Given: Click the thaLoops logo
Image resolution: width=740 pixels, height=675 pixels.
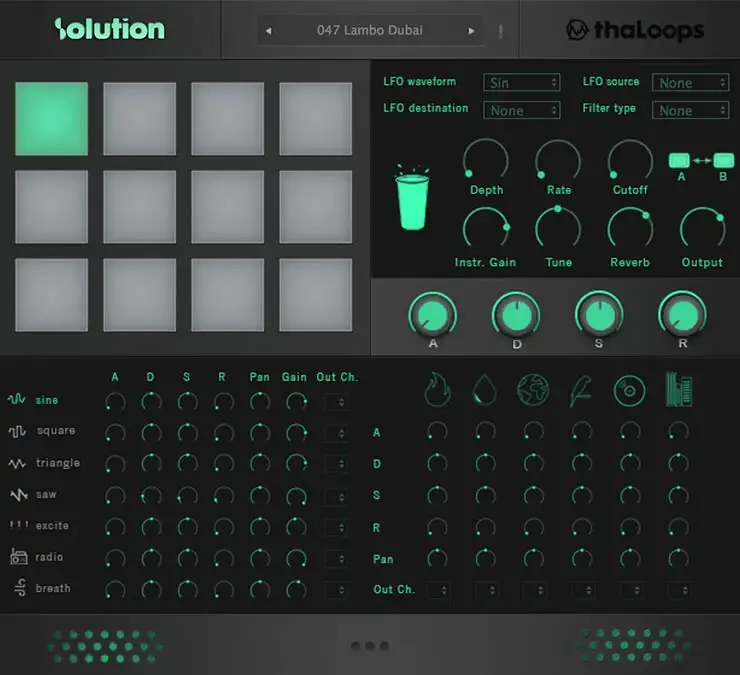Looking at the screenshot, I should (x=635, y=30).
